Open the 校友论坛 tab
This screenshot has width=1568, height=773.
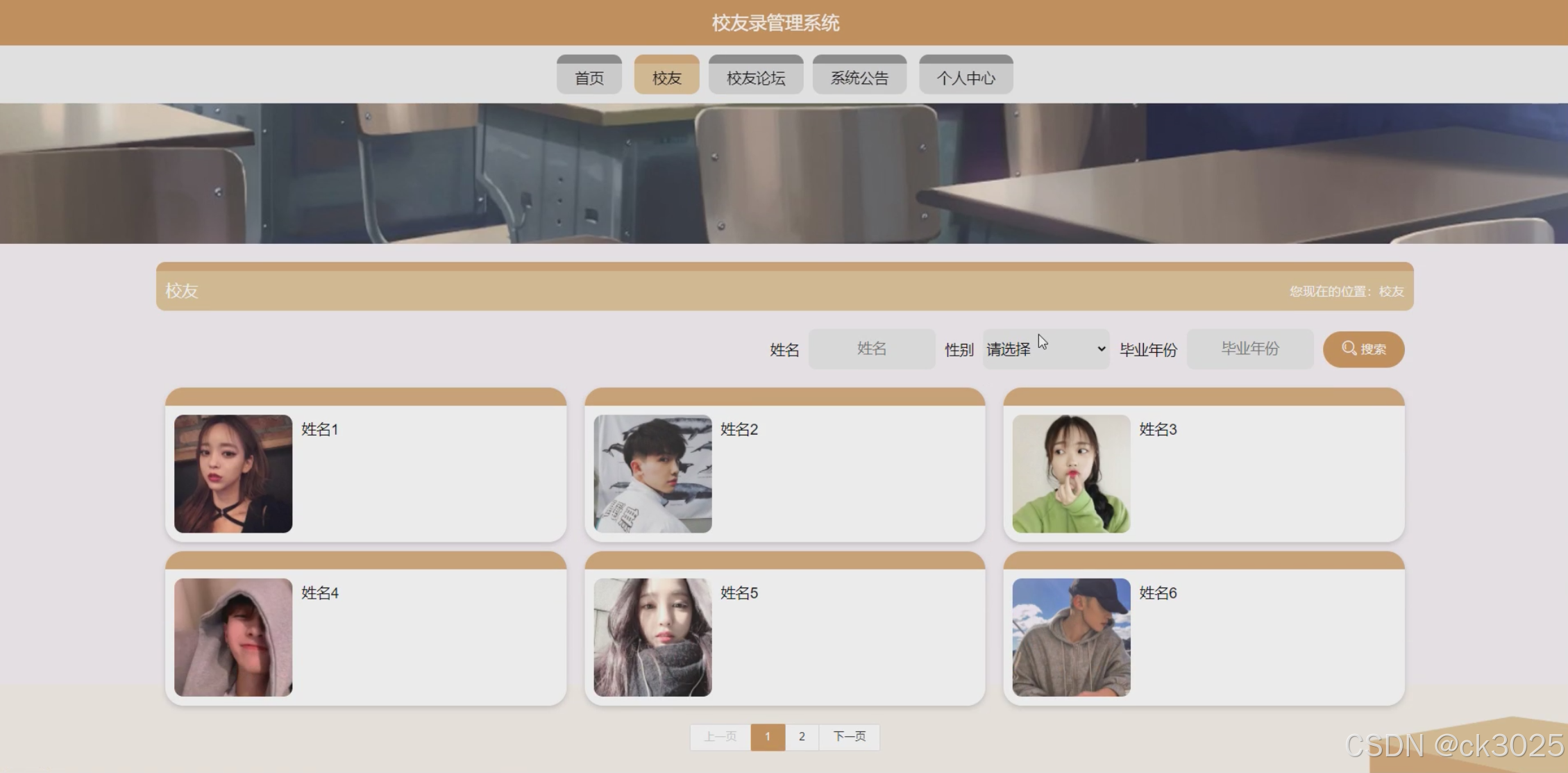755,77
